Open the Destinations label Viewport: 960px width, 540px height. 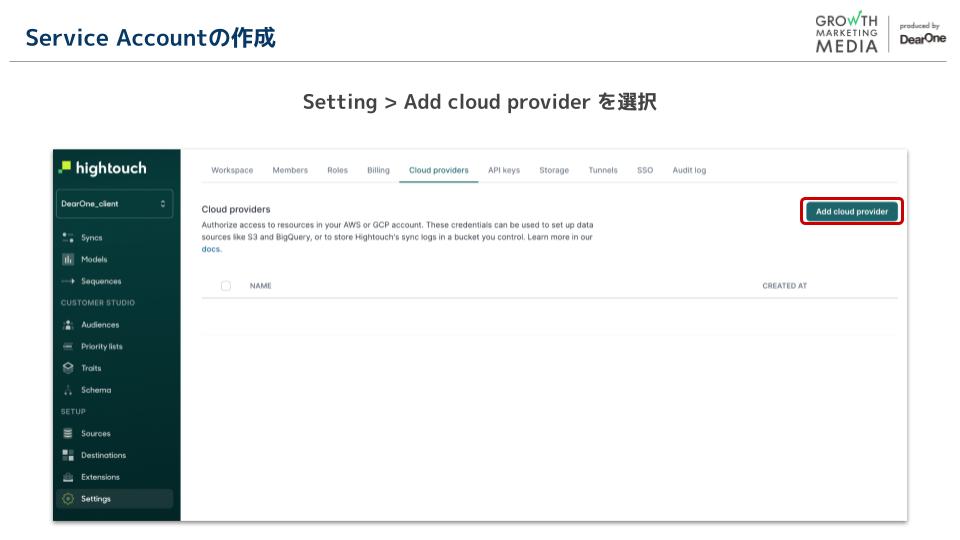(103, 455)
